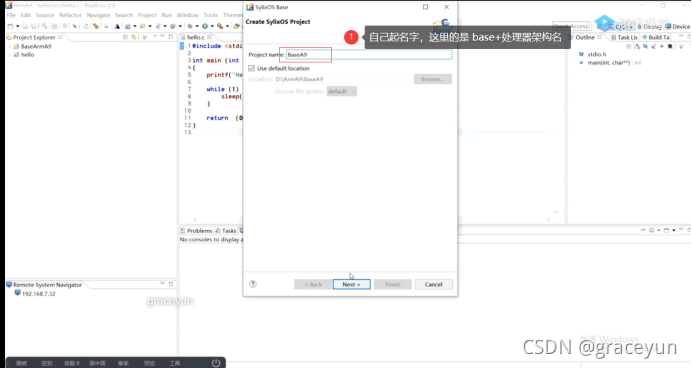
Task: Toggle Link with Editor in Project Explorer
Action: (134, 37)
